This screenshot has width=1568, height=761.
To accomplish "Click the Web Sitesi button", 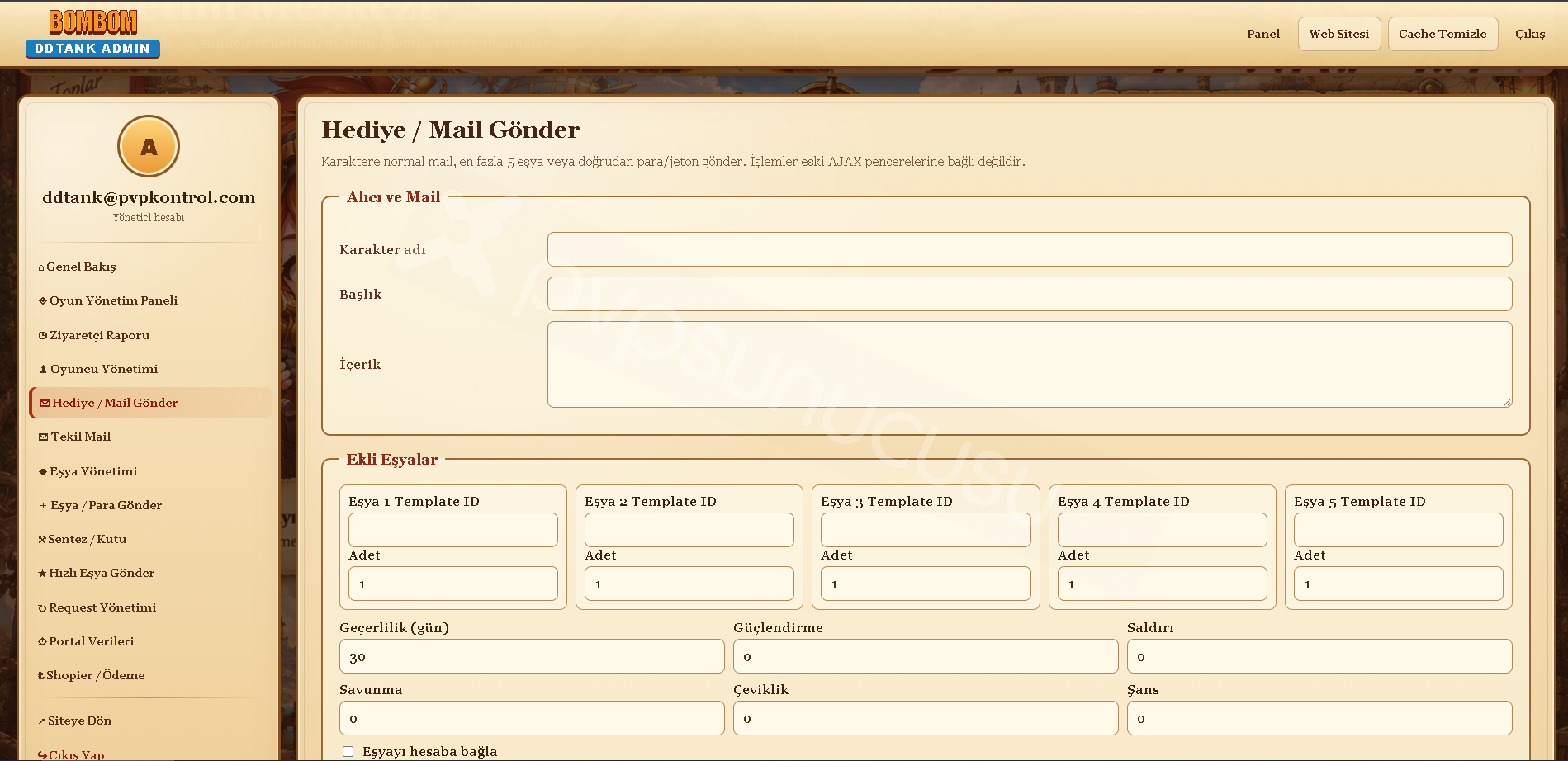I will tap(1339, 34).
